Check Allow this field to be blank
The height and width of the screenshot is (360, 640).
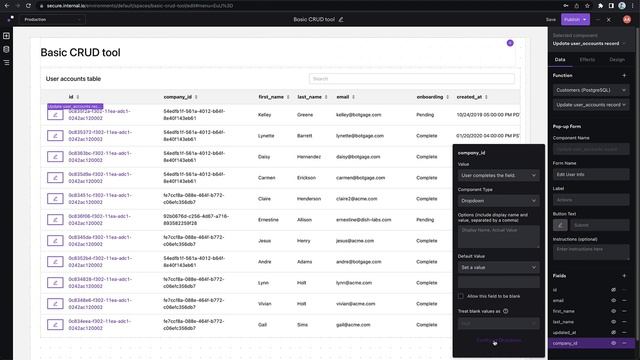coord(461,296)
